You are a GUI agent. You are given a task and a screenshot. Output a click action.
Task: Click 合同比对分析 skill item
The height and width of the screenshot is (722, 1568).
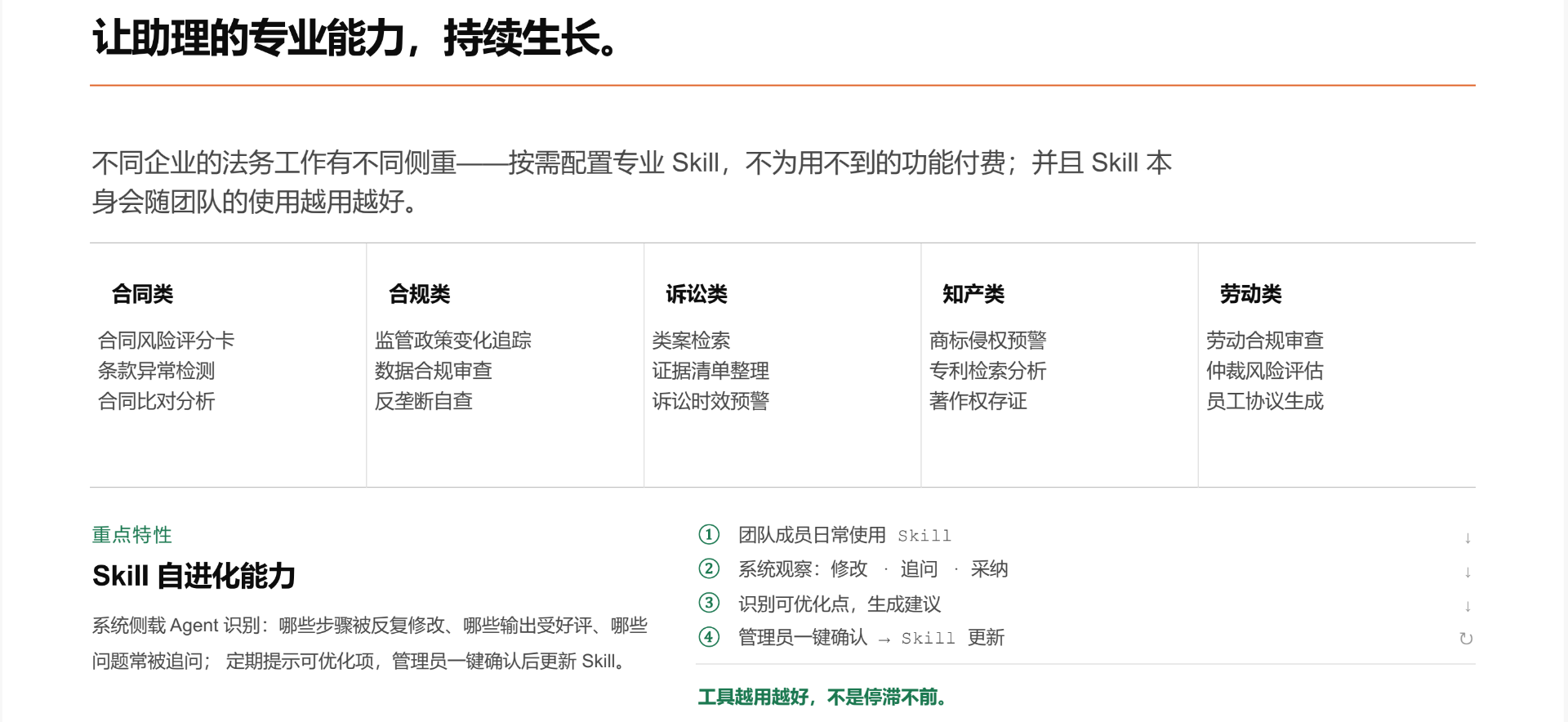click(156, 401)
